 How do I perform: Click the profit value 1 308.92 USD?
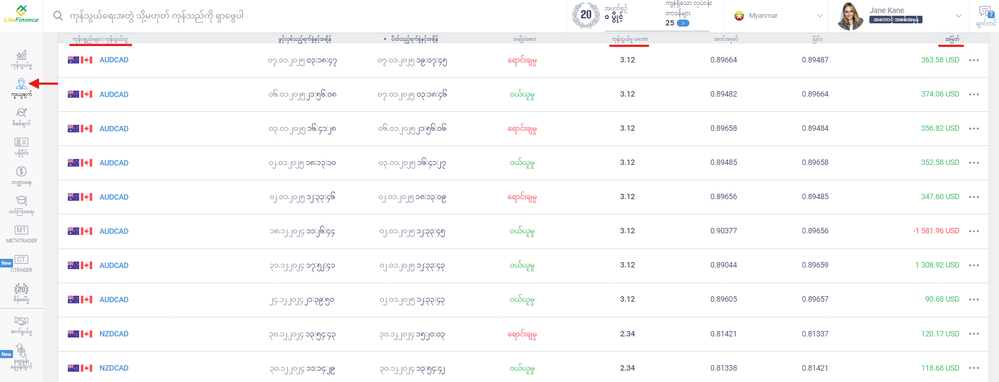pyautogui.click(x=937, y=265)
